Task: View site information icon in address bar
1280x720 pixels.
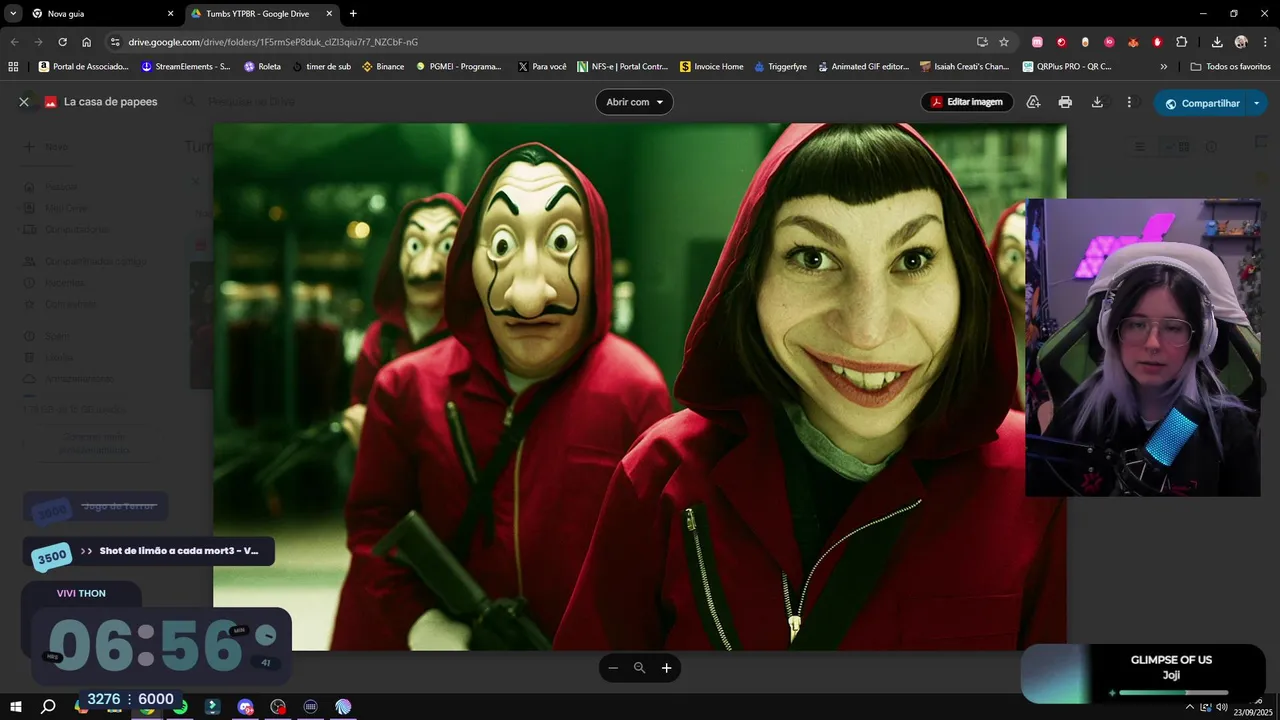Action: pyautogui.click(x=115, y=42)
